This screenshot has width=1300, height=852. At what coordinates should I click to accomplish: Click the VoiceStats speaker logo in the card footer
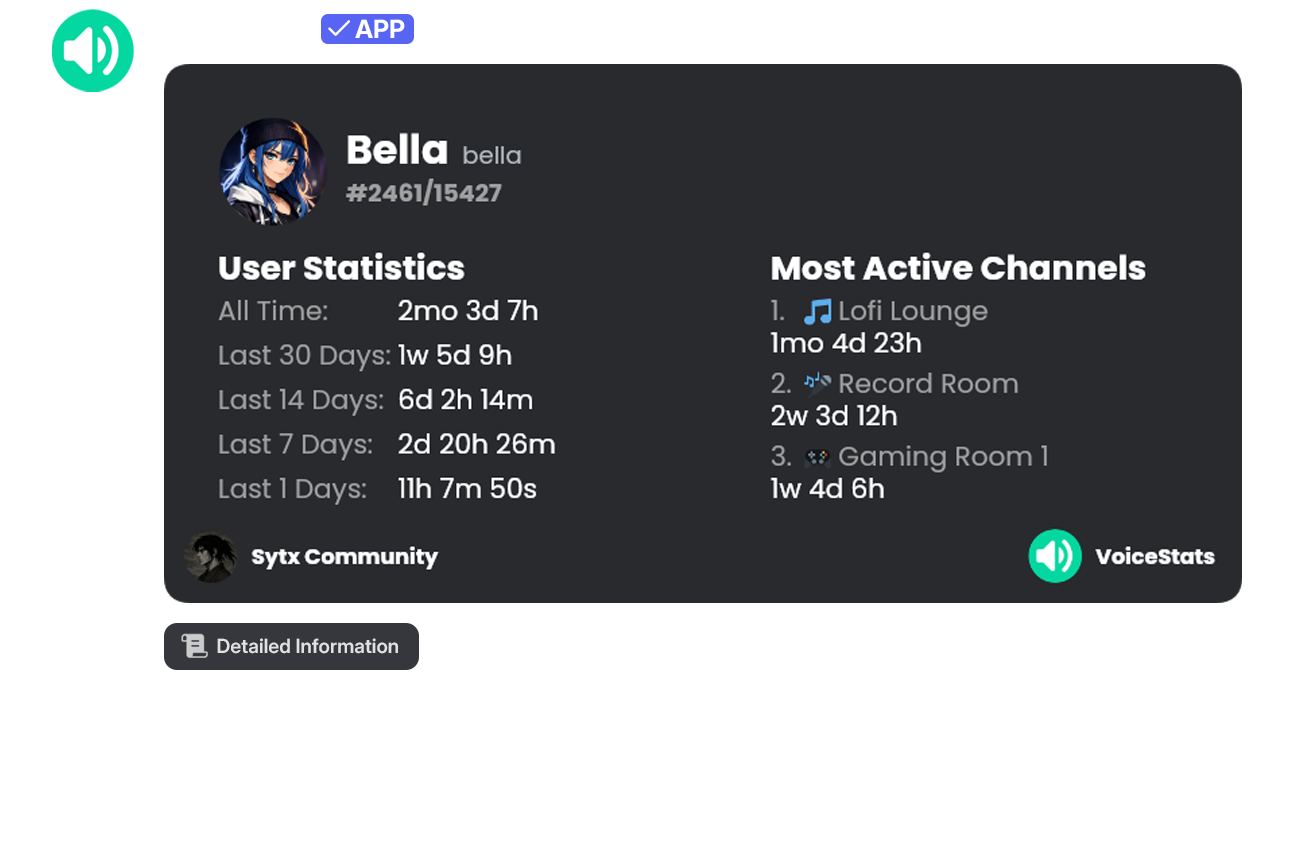click(x=1055, y=556)
